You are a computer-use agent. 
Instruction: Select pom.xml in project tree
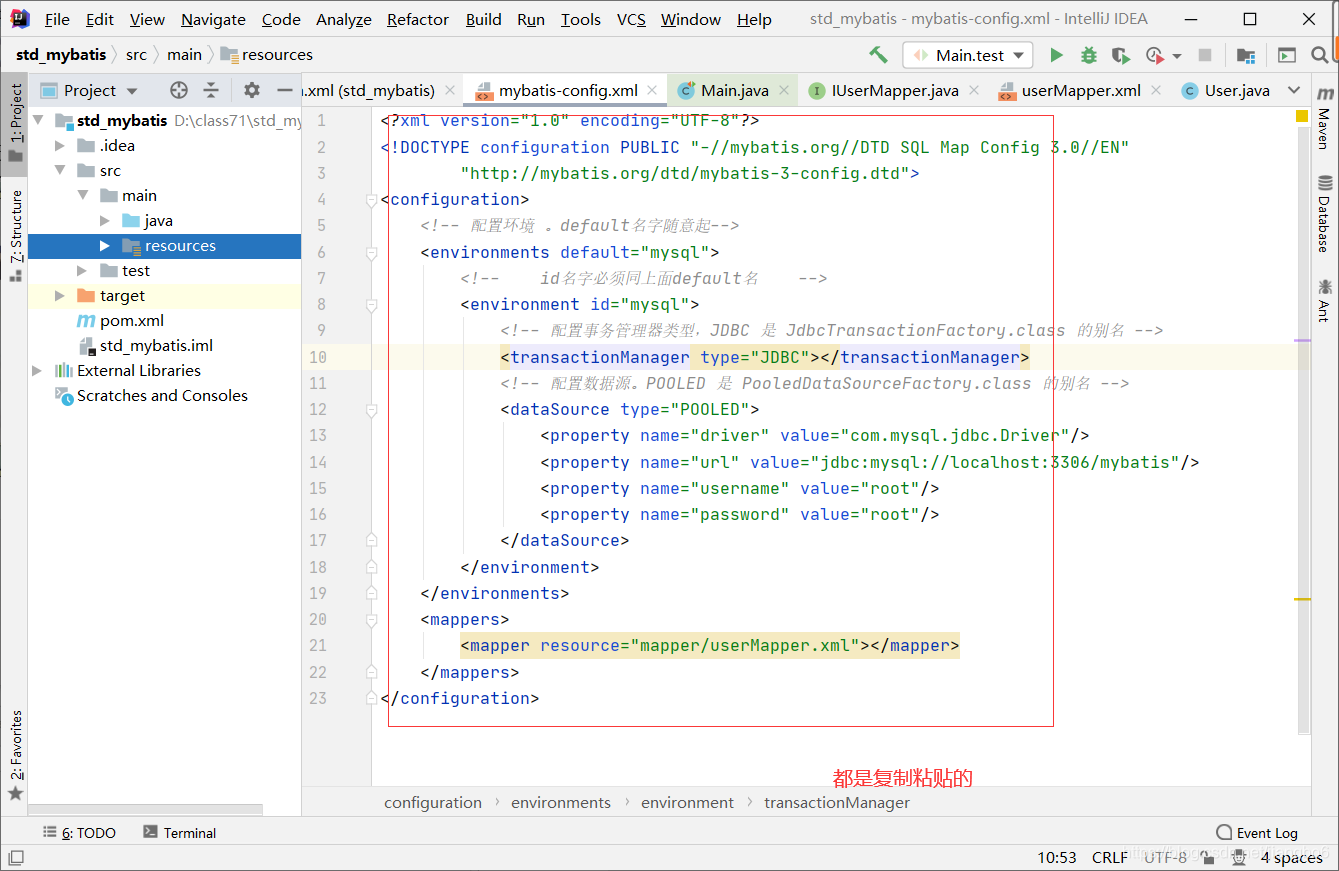[x=132, y=321]
